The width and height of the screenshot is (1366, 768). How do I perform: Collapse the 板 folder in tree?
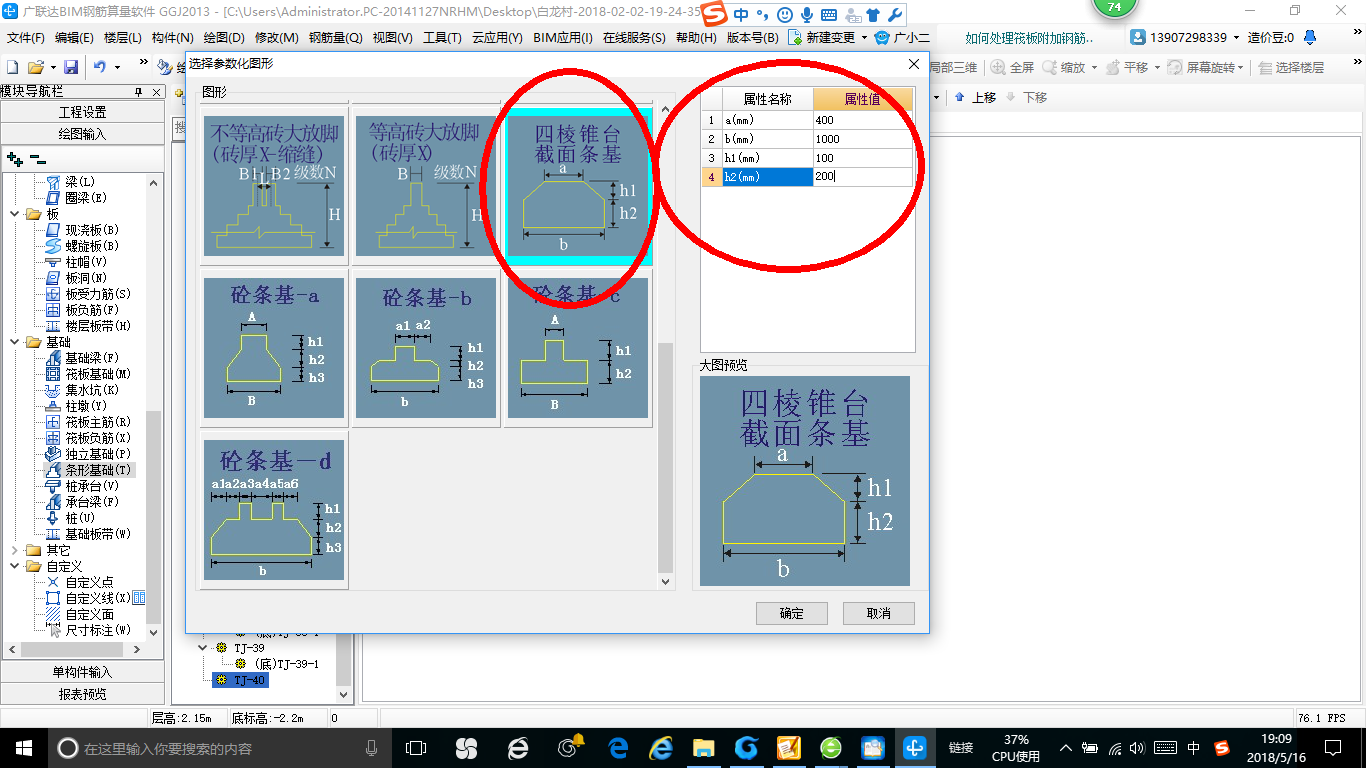[14, 214]
